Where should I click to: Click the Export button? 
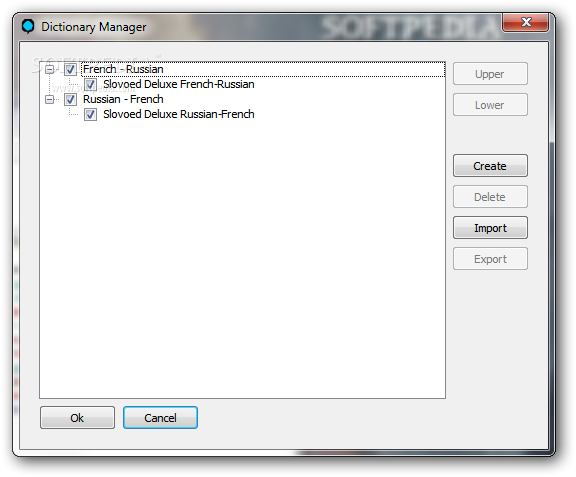(490, 259)
